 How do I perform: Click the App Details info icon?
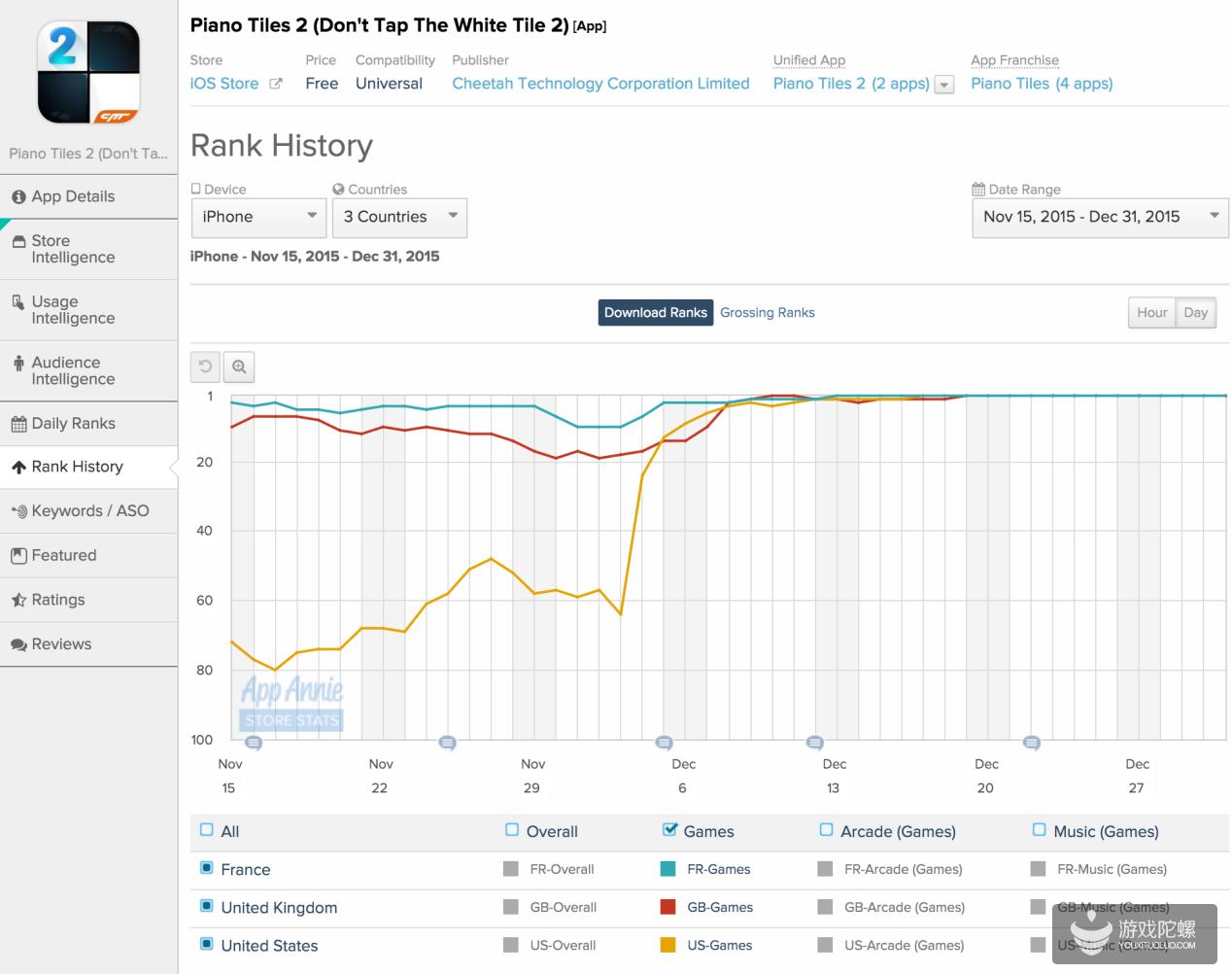pyautogui.click(x=18, y=196)
